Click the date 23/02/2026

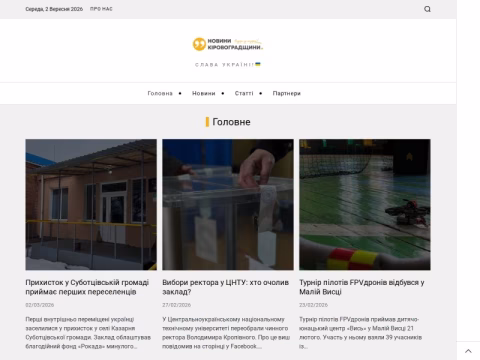click(x=313, y=305)
